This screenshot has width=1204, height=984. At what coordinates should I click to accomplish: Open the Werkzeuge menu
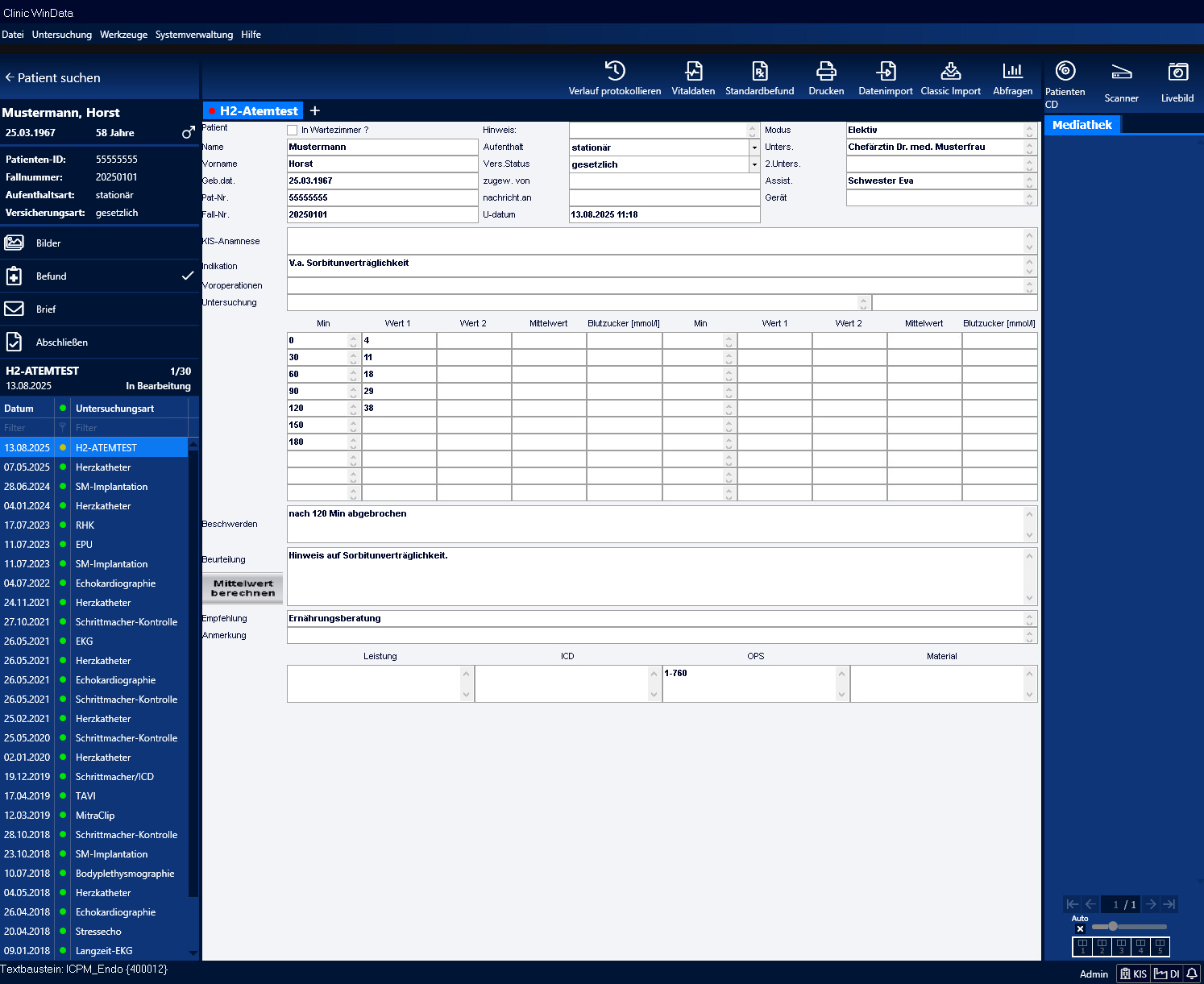123,35
